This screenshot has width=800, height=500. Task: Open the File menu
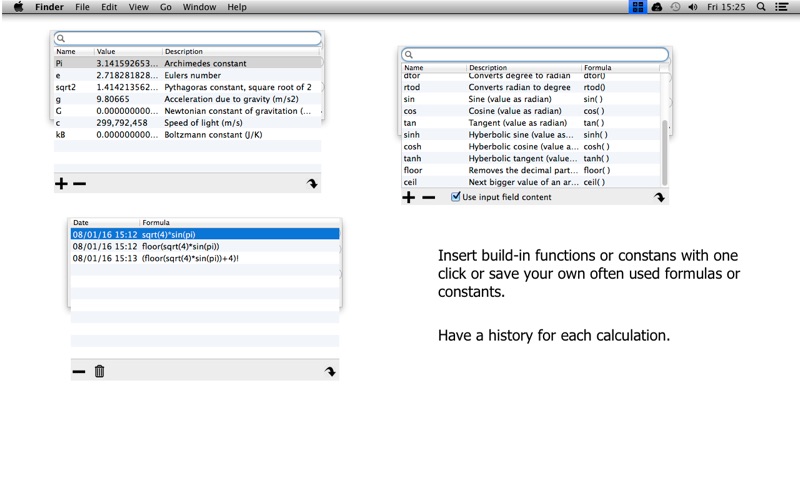click(x=82, y=7)
